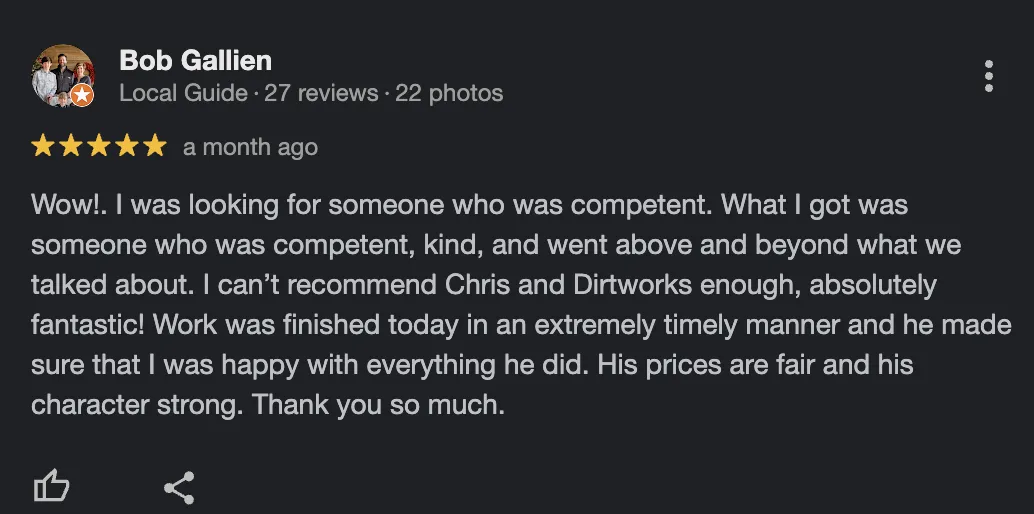Click the first yellow rating star
The image size is (1034, 514).
pyautogui.click(x=43, y=146)
